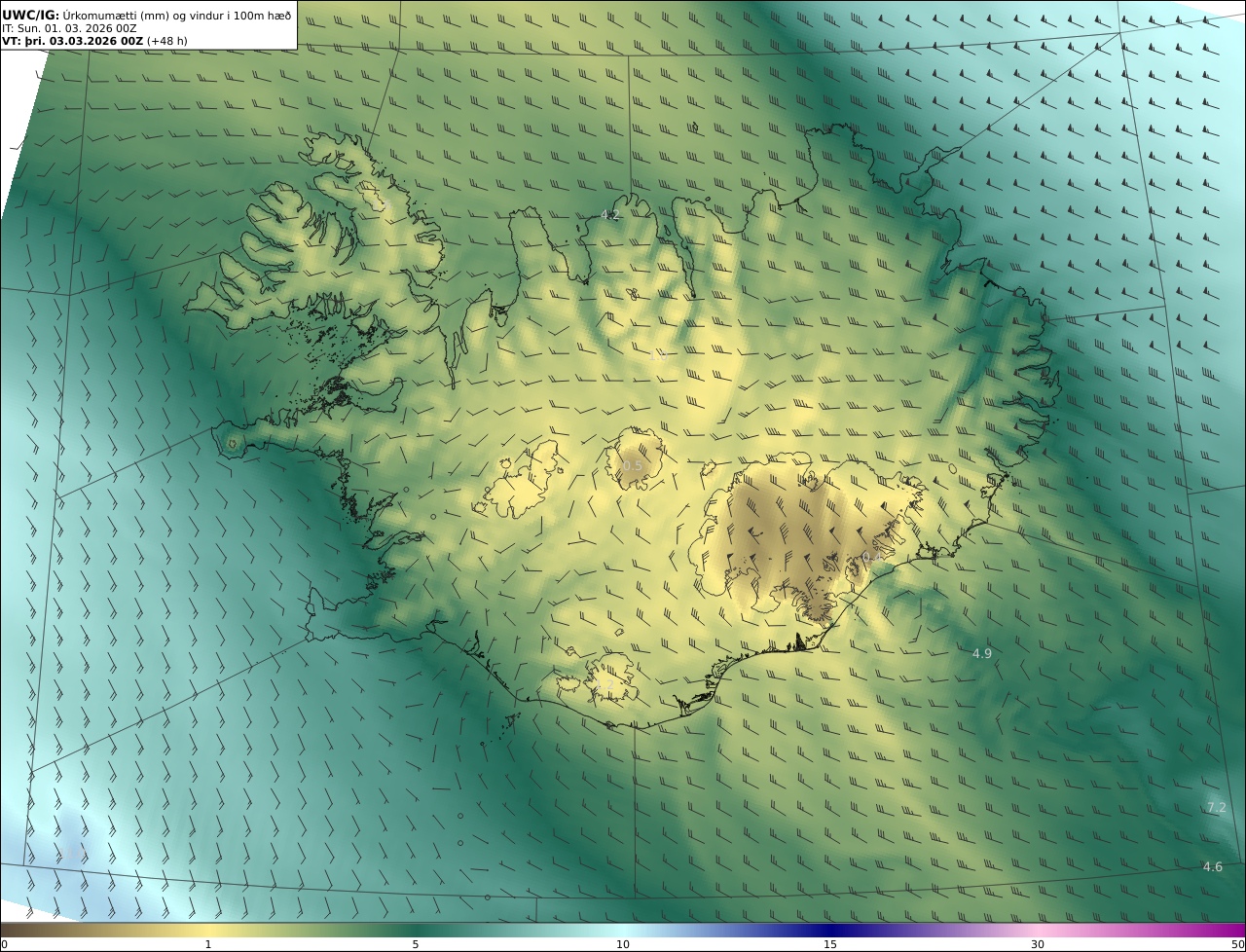Click the colour scale bar below the map
Viewport: 1246px width, 952px height.
[623, 929]
